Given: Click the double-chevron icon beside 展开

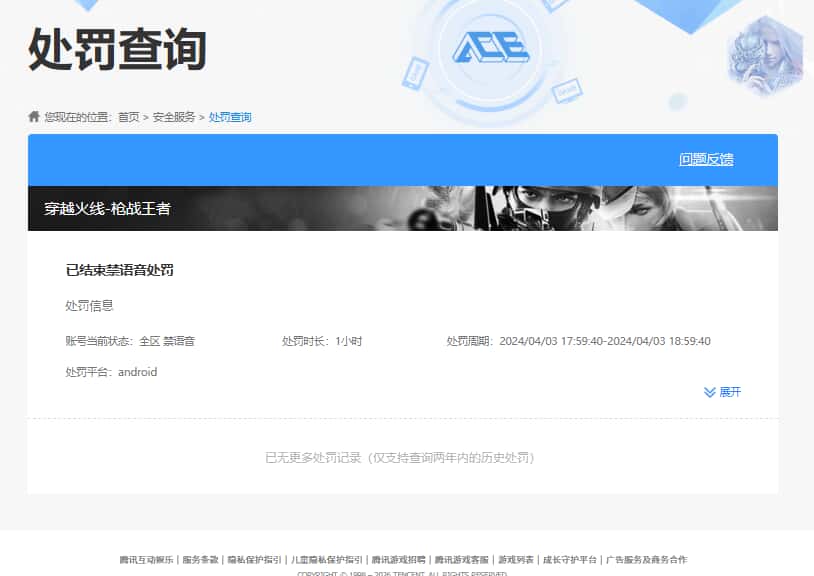Looking at the screenshot, I should coord(709,392).
